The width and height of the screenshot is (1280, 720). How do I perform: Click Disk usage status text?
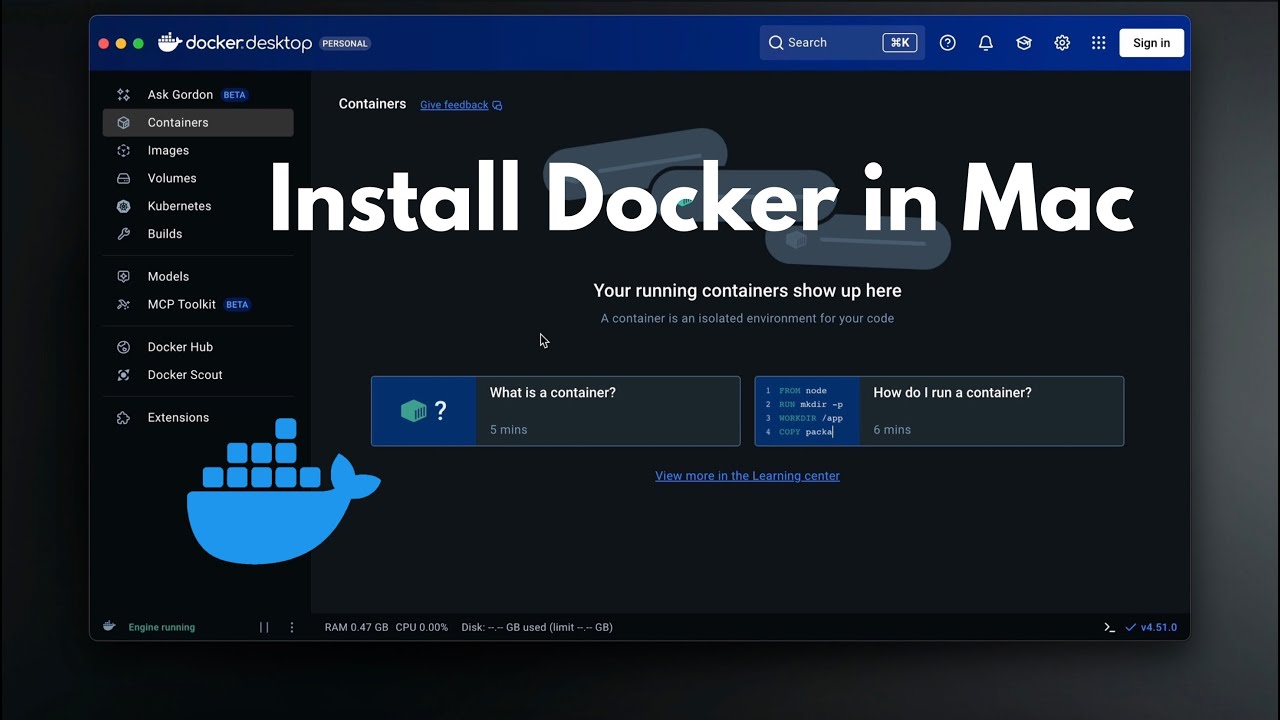tap(537, 627)
